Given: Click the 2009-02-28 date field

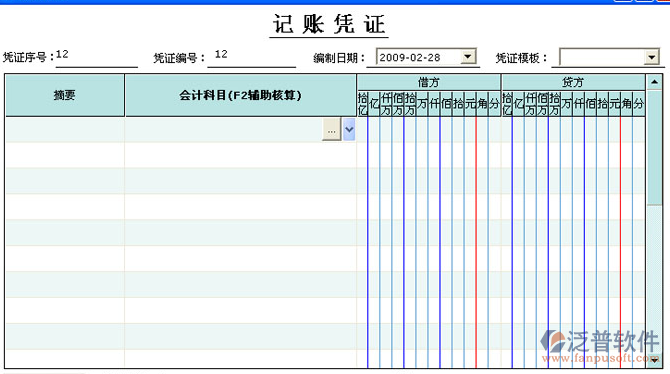Looking at the screenshot, I should (419, 57).
